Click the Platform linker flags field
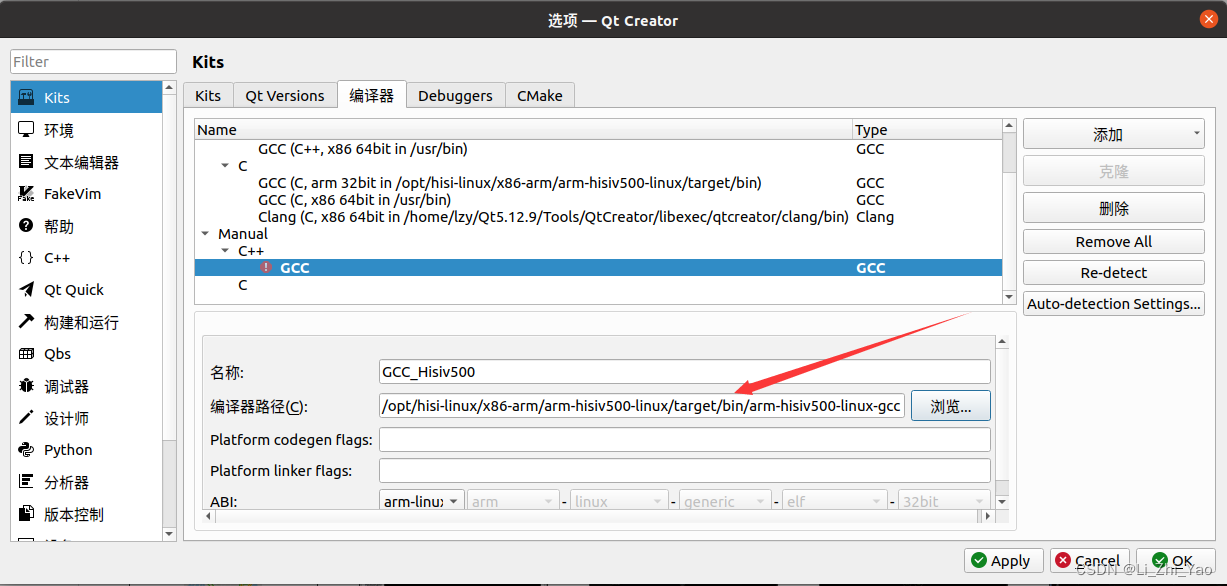1227x586 pixels. (x=685, y=470)
